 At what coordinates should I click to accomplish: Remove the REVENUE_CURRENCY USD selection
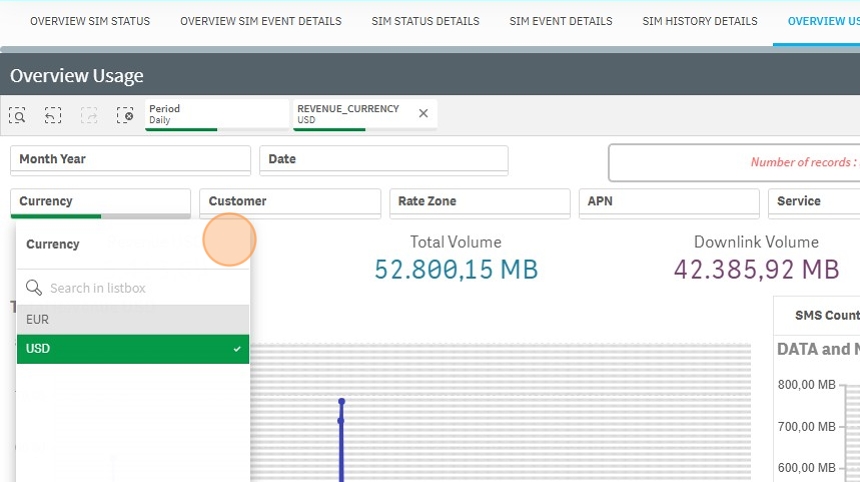(x=423, y=114)
